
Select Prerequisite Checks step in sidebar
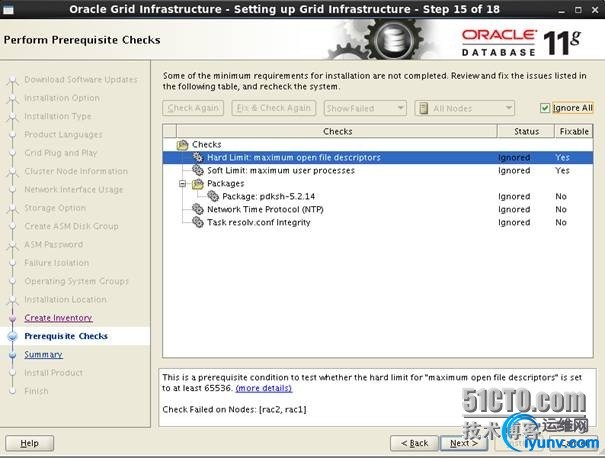coord(66,336)
